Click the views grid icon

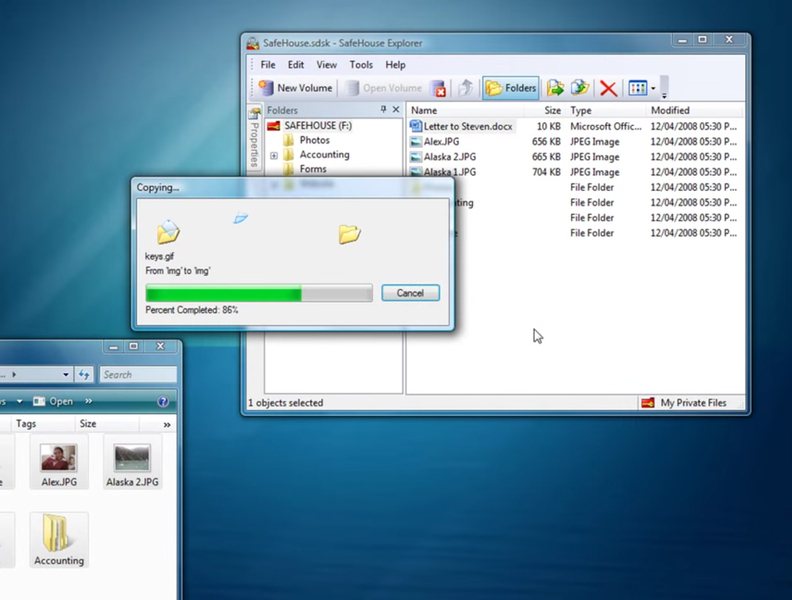637,88
